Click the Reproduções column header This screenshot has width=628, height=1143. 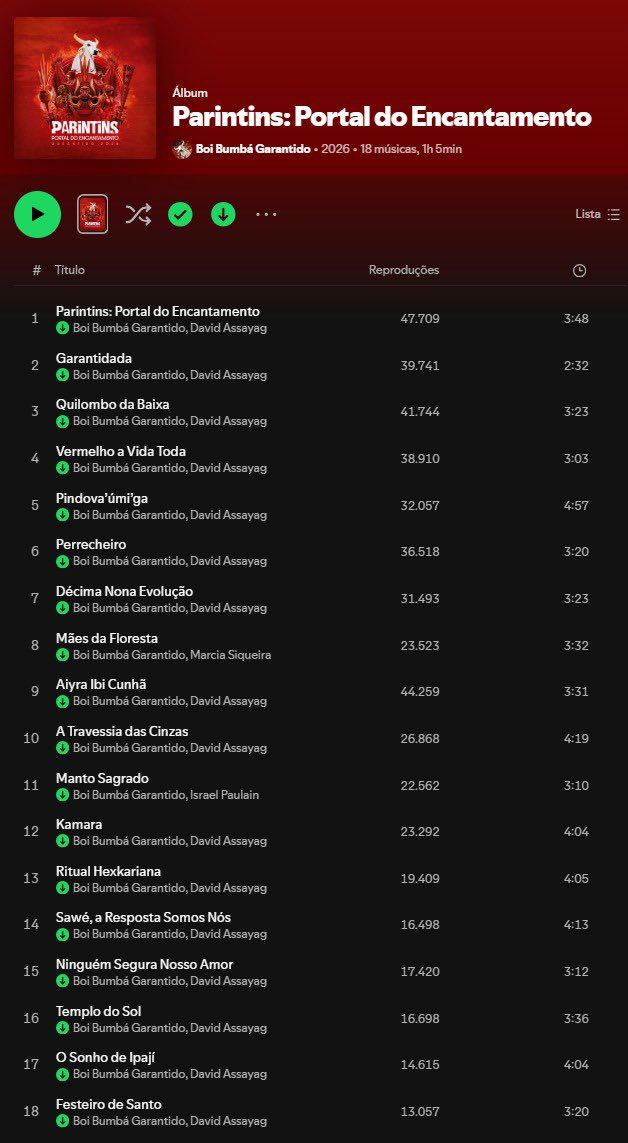(404, 270)
